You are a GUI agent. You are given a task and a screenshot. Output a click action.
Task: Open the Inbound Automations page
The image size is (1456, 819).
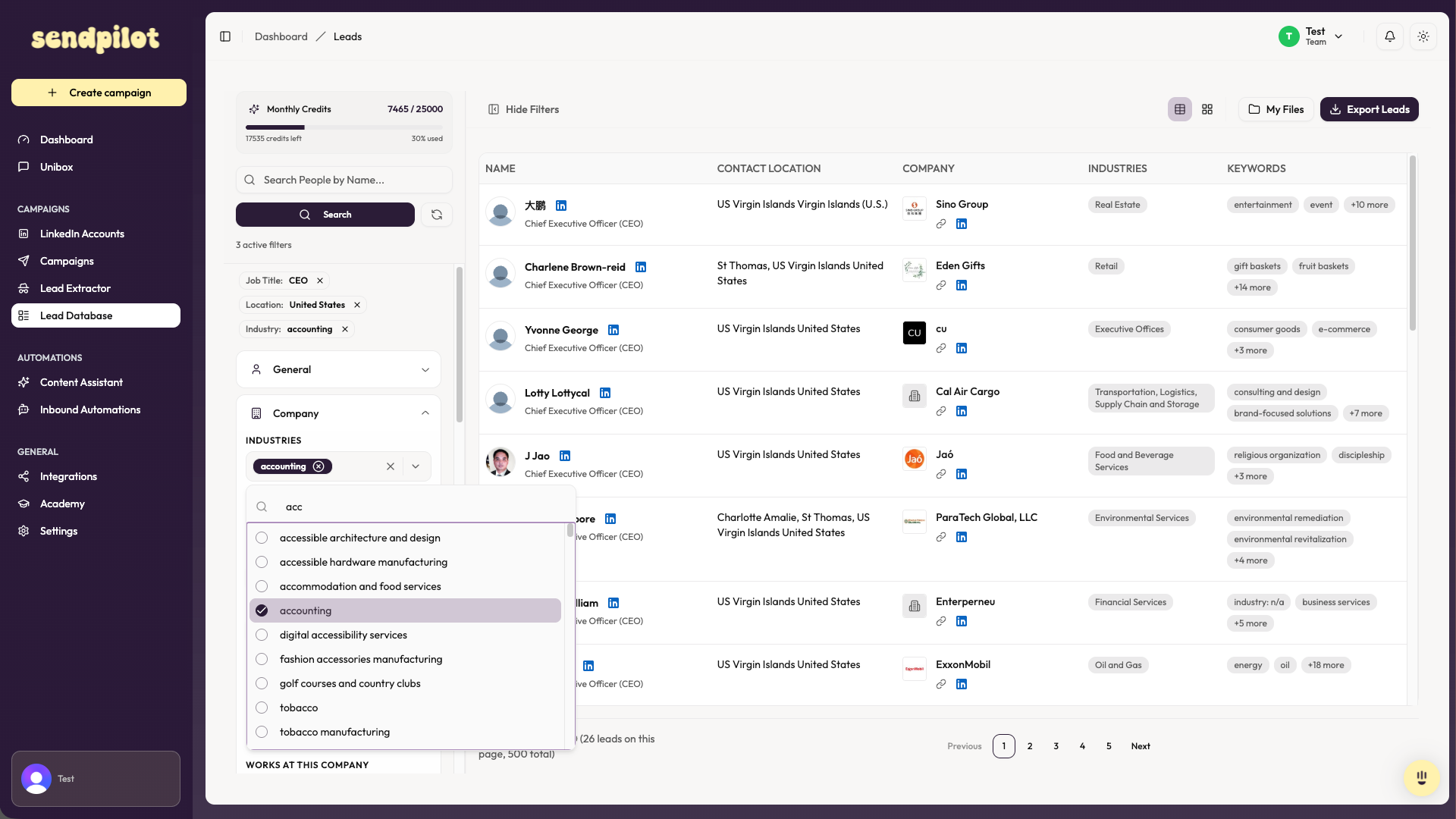(x=90, y=409)
